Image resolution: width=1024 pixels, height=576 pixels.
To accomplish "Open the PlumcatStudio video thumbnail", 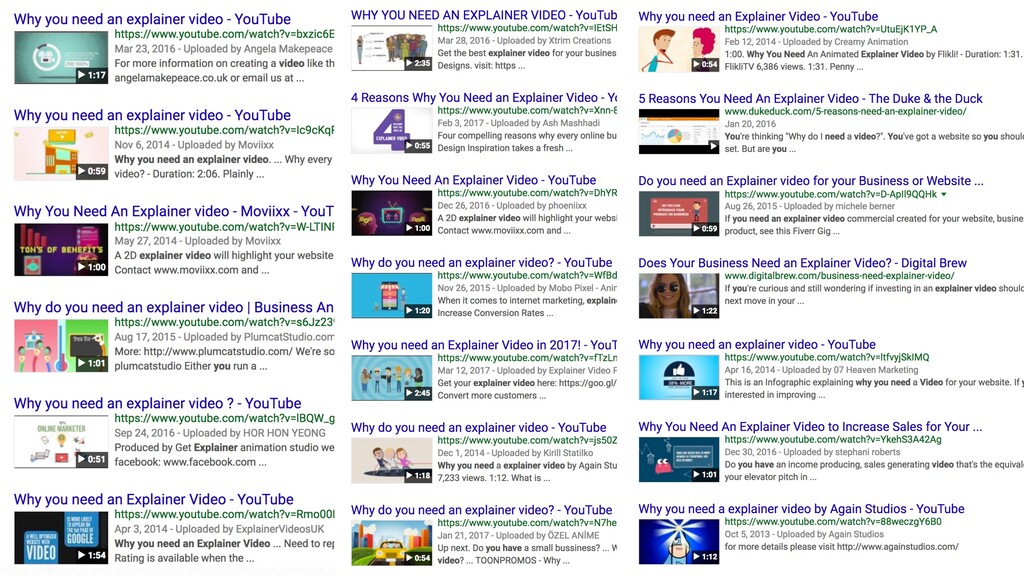I will (61, 345).
